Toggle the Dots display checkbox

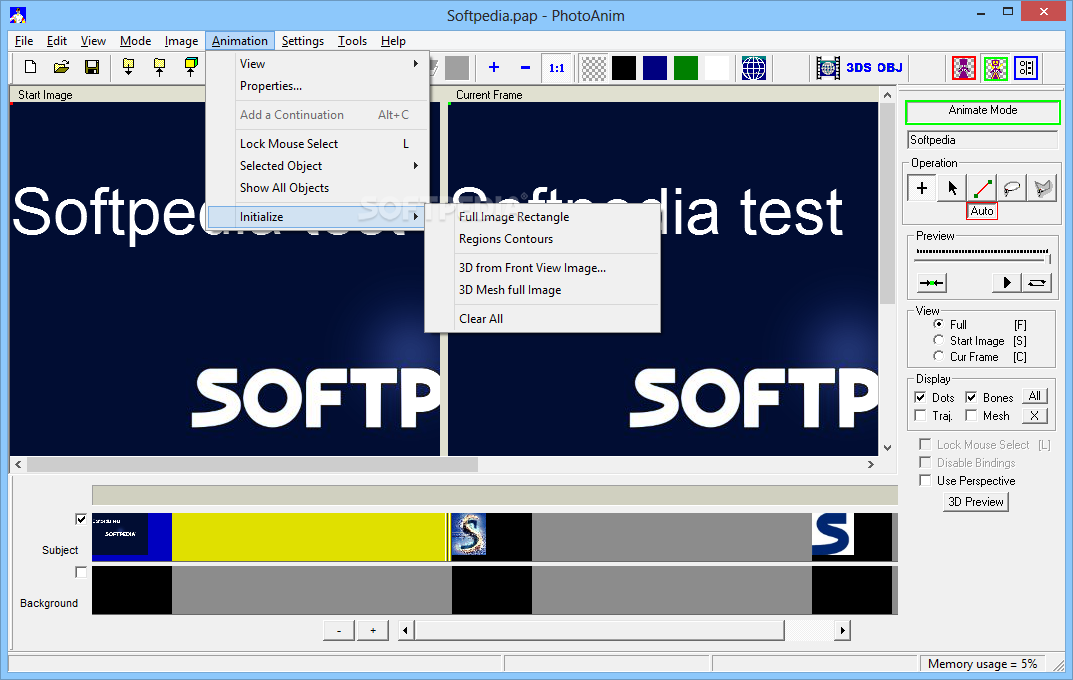pos(920,397)
